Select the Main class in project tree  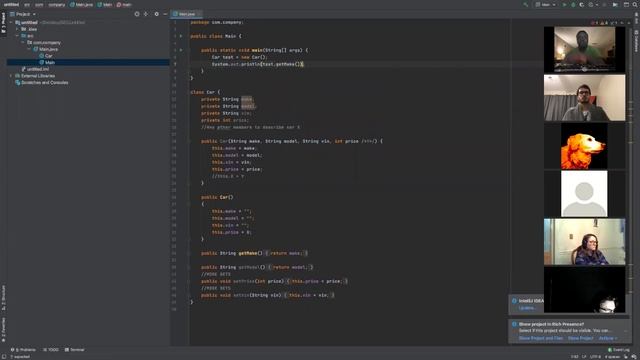(x=47, y=62)
